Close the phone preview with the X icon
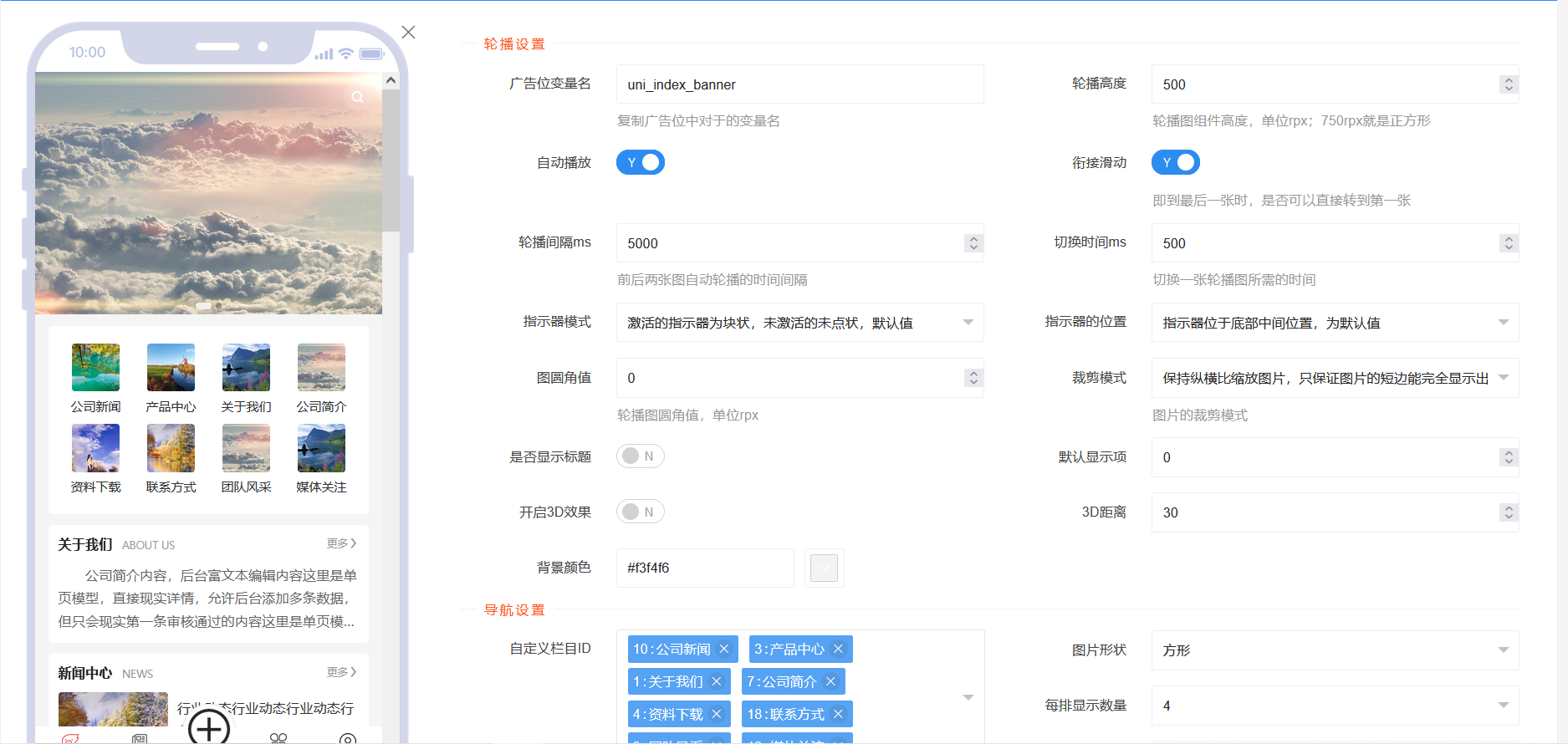The width and height of the screenshot is (1568, 744). tap(408, 33)
